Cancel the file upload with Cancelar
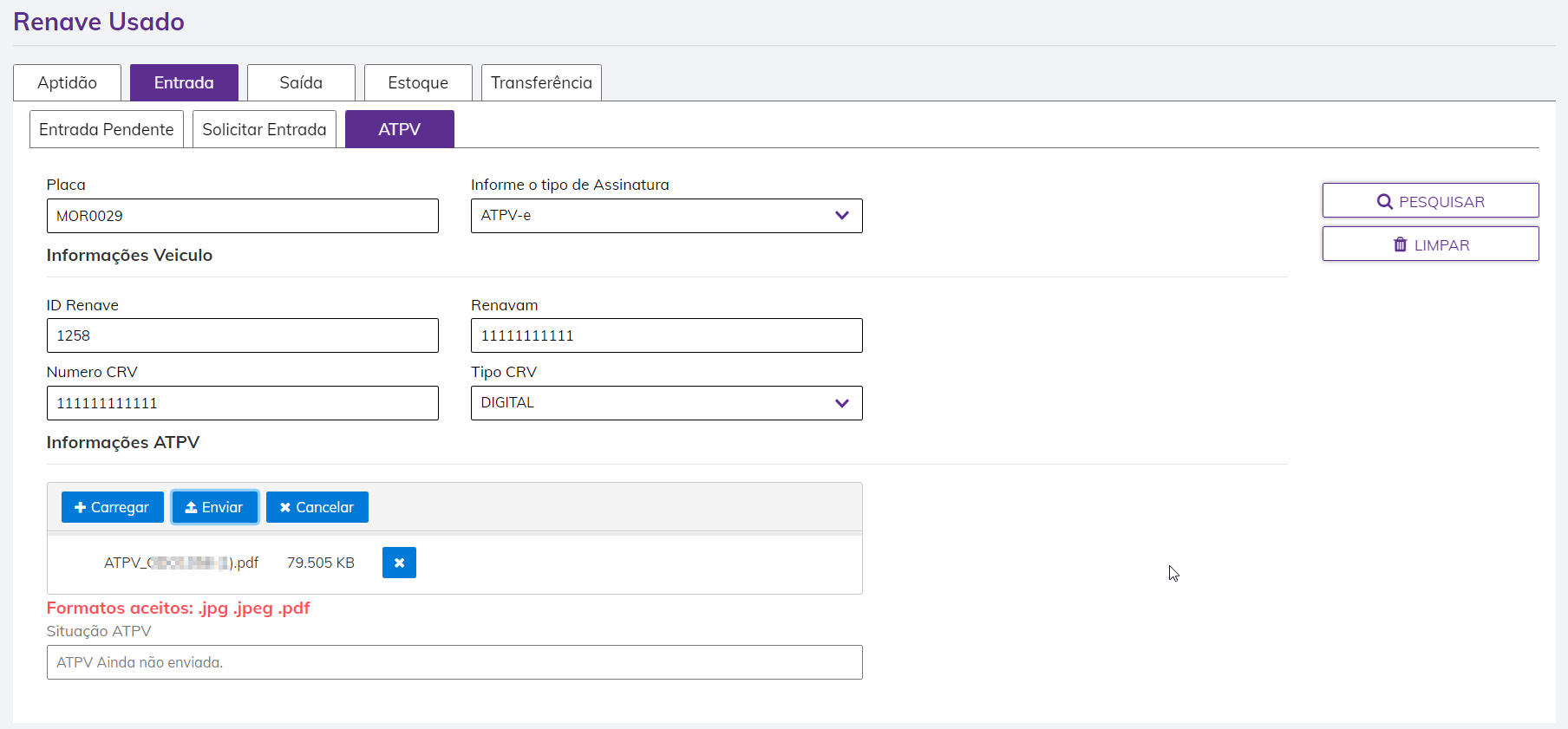 pyautogui.click(x=317, y=507)
